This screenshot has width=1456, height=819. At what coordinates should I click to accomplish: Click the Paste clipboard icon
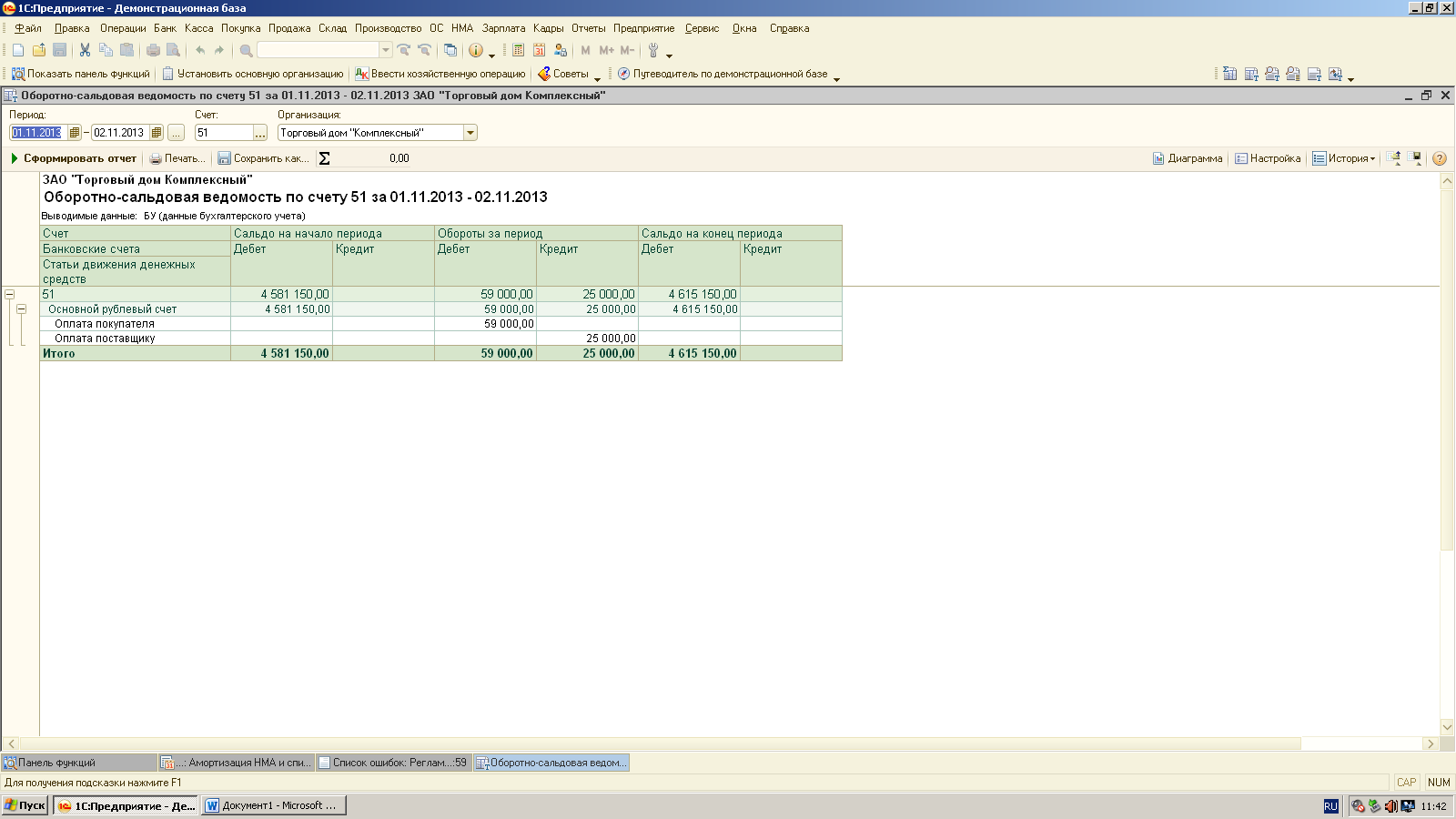point(126,50)
